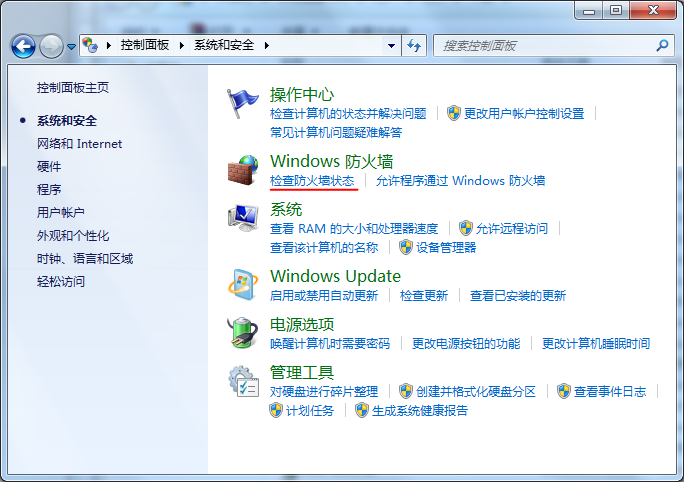Open 常见计算机问题疑难解答
Screen dimensions: 684x482
(336, 133)
